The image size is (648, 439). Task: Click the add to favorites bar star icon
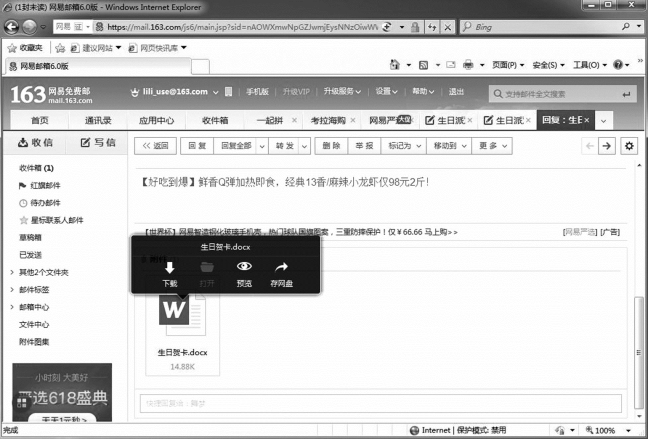(x=60, y=48)
